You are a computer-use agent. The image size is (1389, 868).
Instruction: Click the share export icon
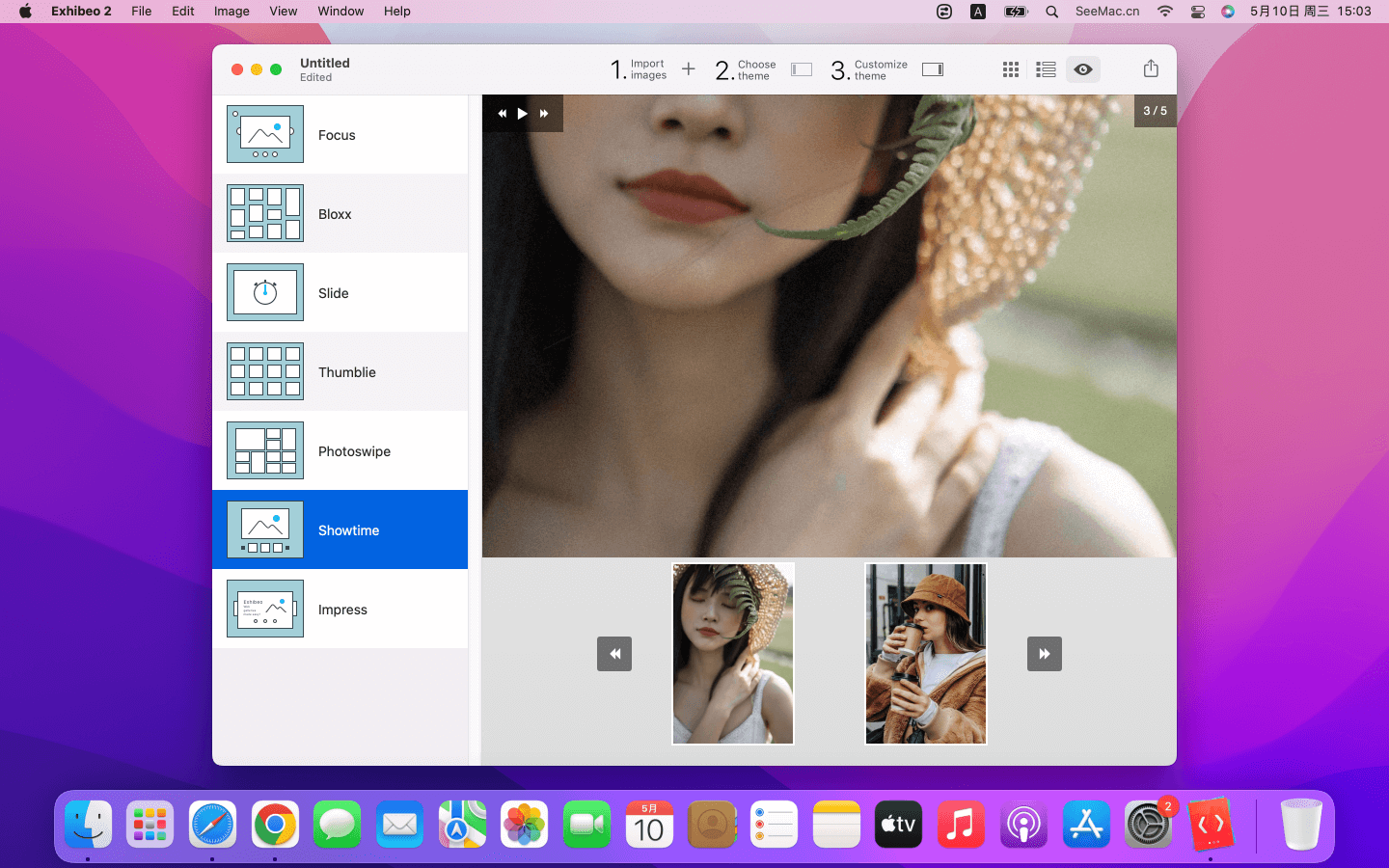click(1150, 68)
